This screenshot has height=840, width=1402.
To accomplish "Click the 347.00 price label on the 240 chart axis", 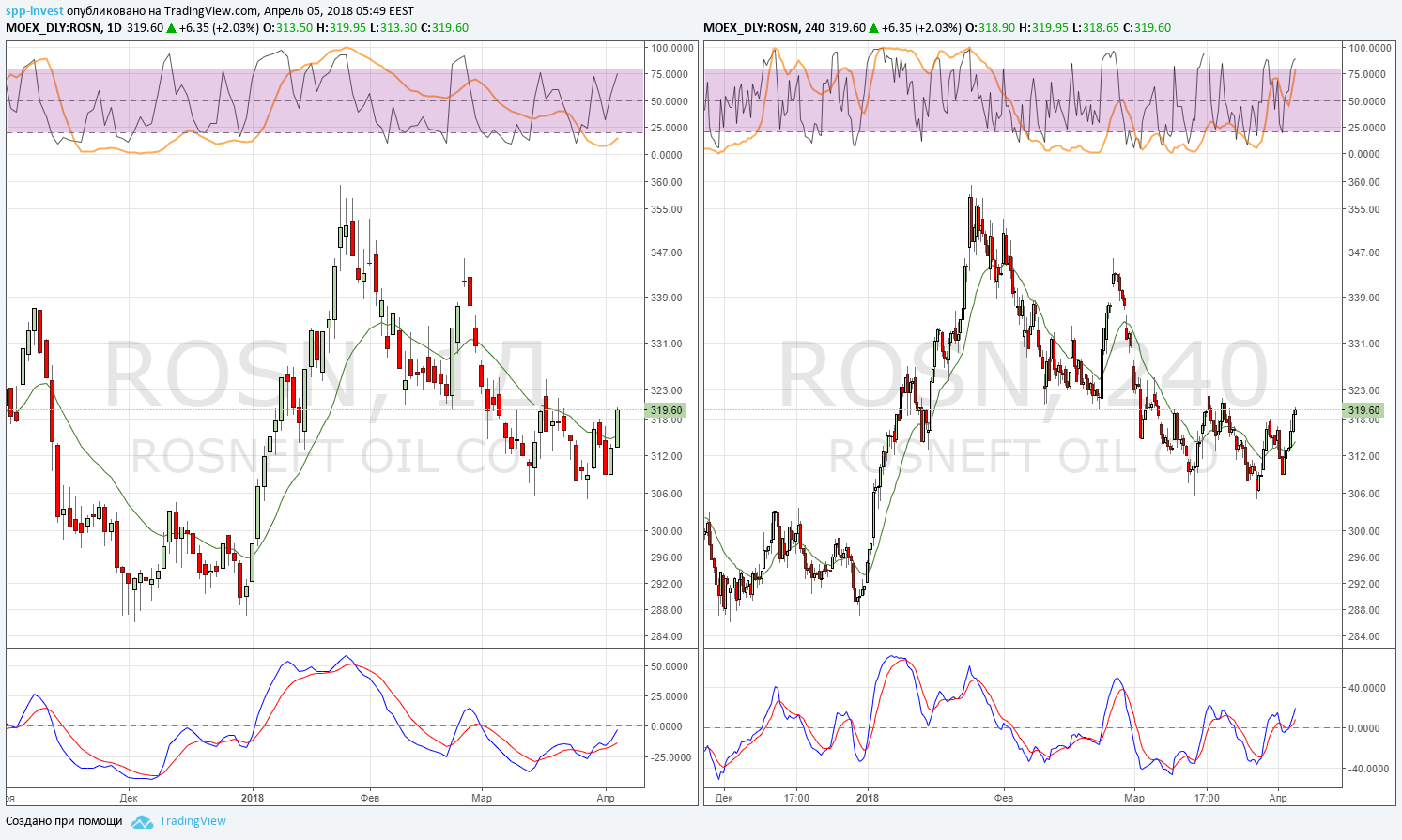I will point(1364,252).
